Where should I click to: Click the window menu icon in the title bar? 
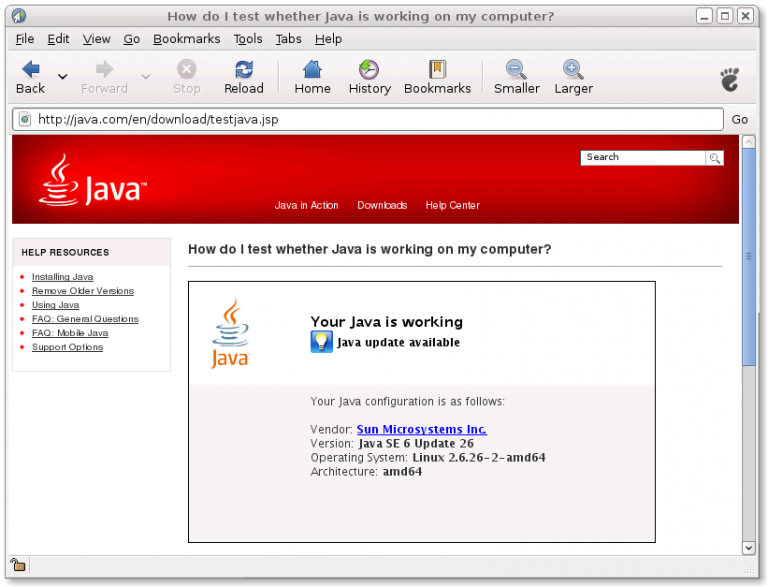pos(19,16)
